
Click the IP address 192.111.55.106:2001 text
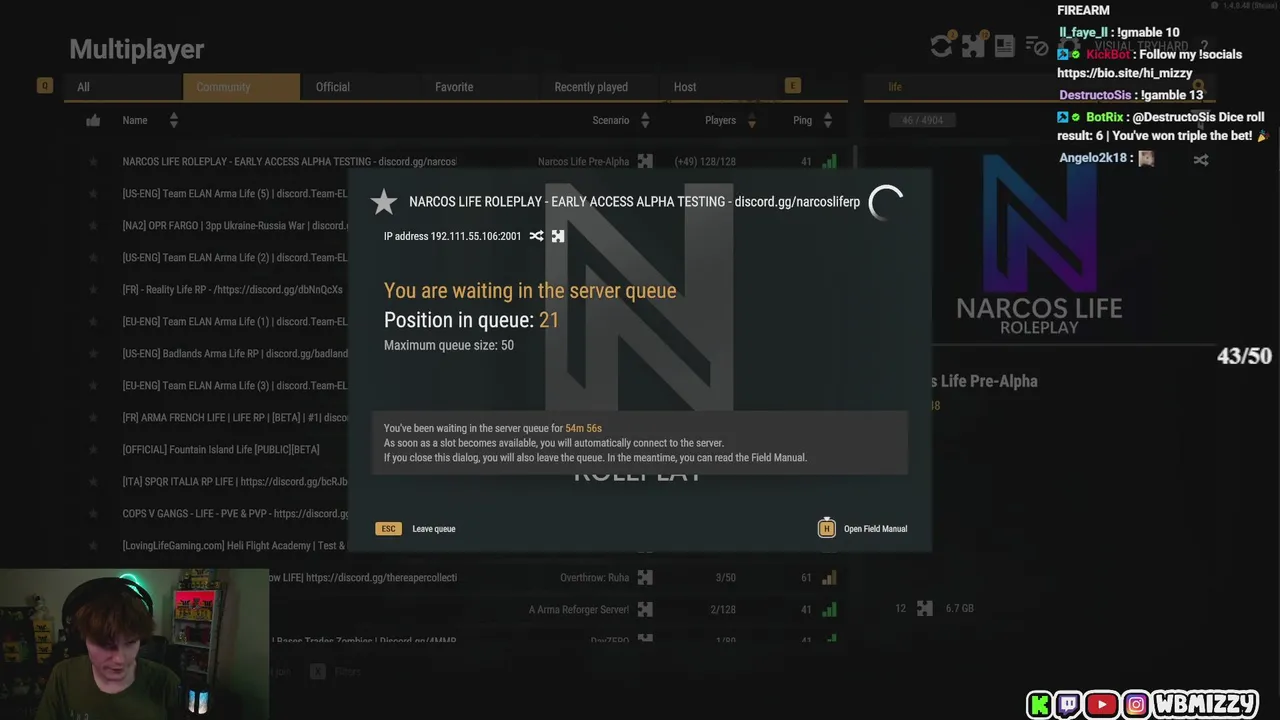[x=453, y=236]
